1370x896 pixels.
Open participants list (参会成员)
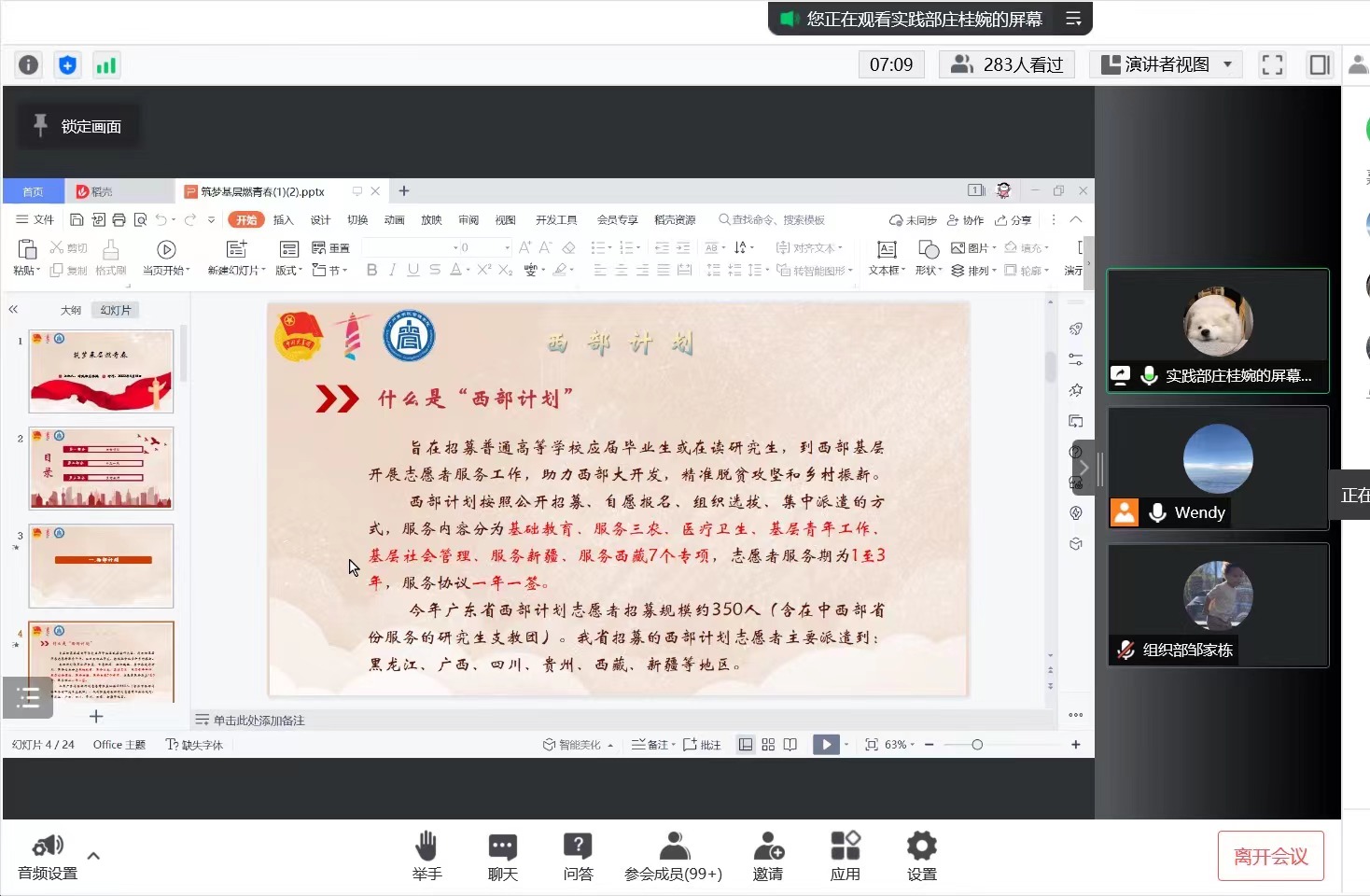pyautogui.click(x=673, y=856)
